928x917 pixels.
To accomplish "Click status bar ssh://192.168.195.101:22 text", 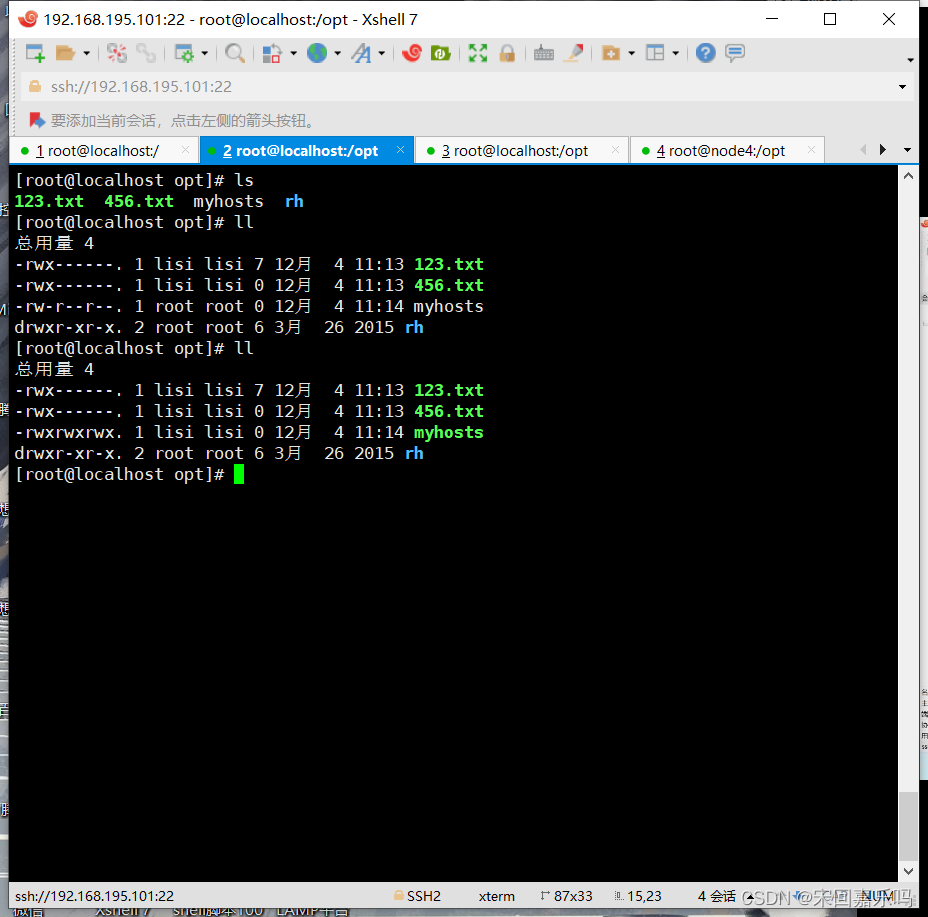I will coord(94,896).
